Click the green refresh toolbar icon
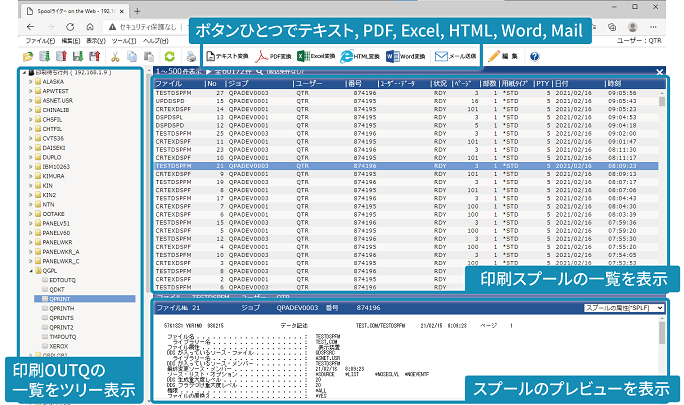This screenshot has width=684, height=405. click(169, 57)
